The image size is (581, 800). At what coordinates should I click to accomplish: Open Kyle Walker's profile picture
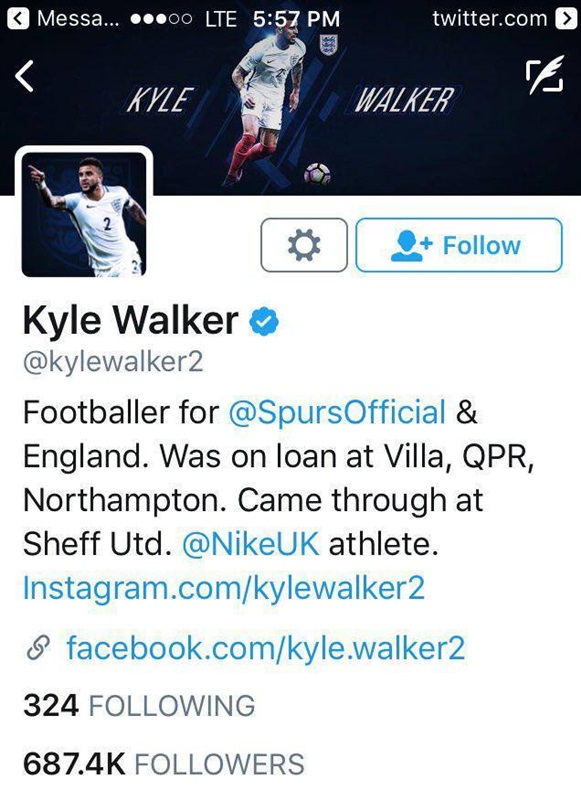[84, 214]
